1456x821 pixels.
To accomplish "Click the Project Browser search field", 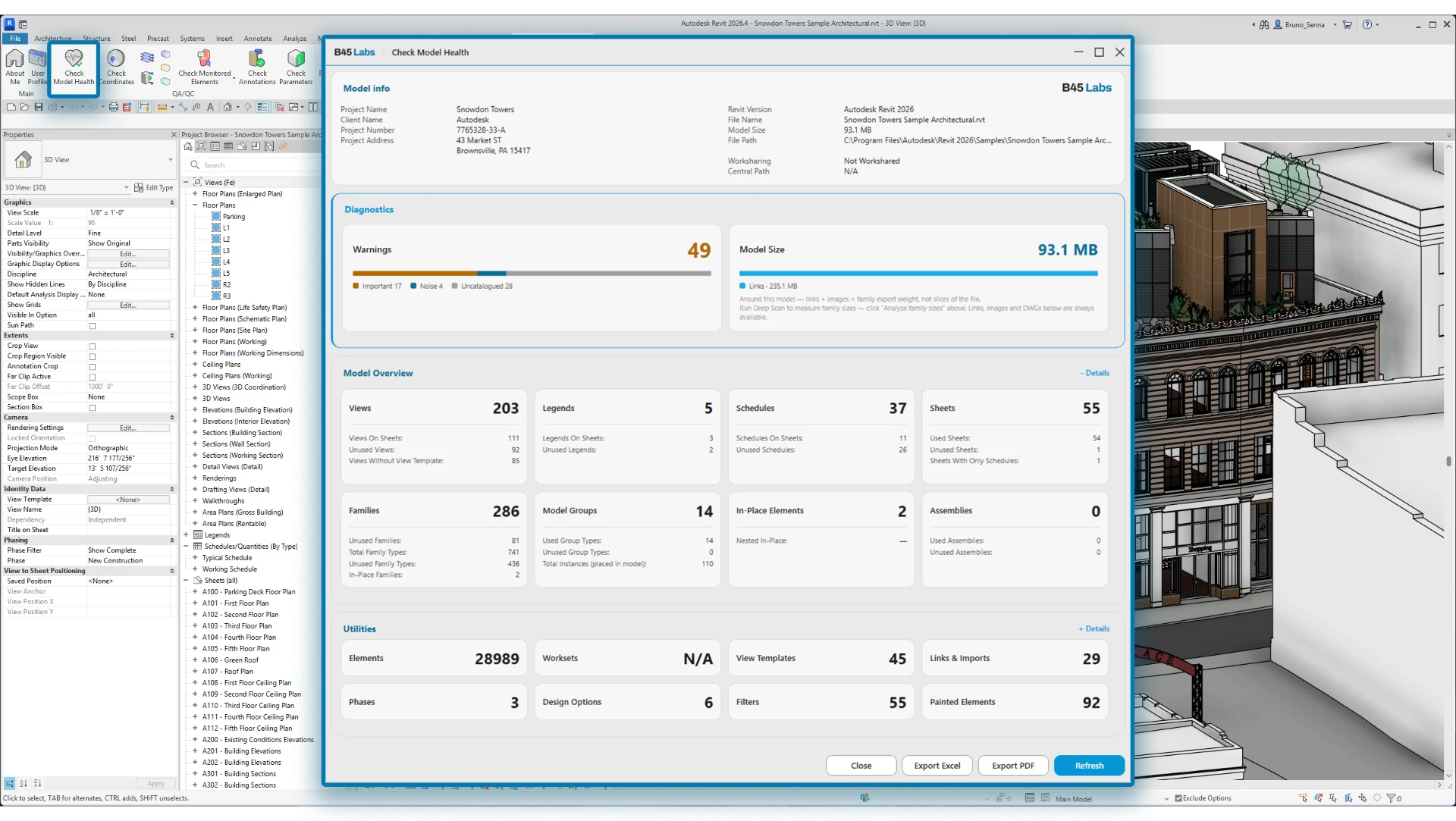I will (255, 165).
